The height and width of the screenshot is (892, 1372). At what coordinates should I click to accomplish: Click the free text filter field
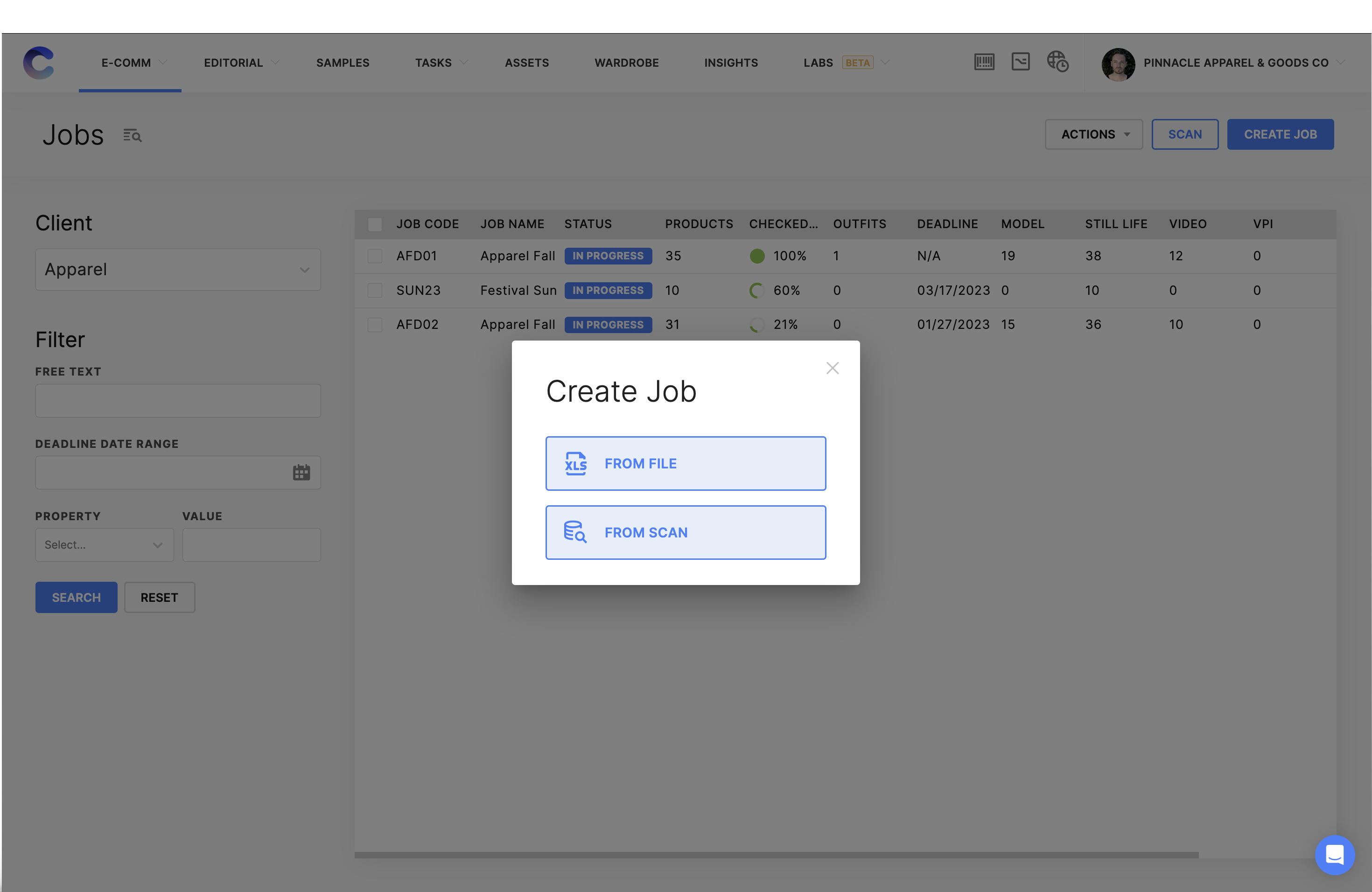click(177, 400)
